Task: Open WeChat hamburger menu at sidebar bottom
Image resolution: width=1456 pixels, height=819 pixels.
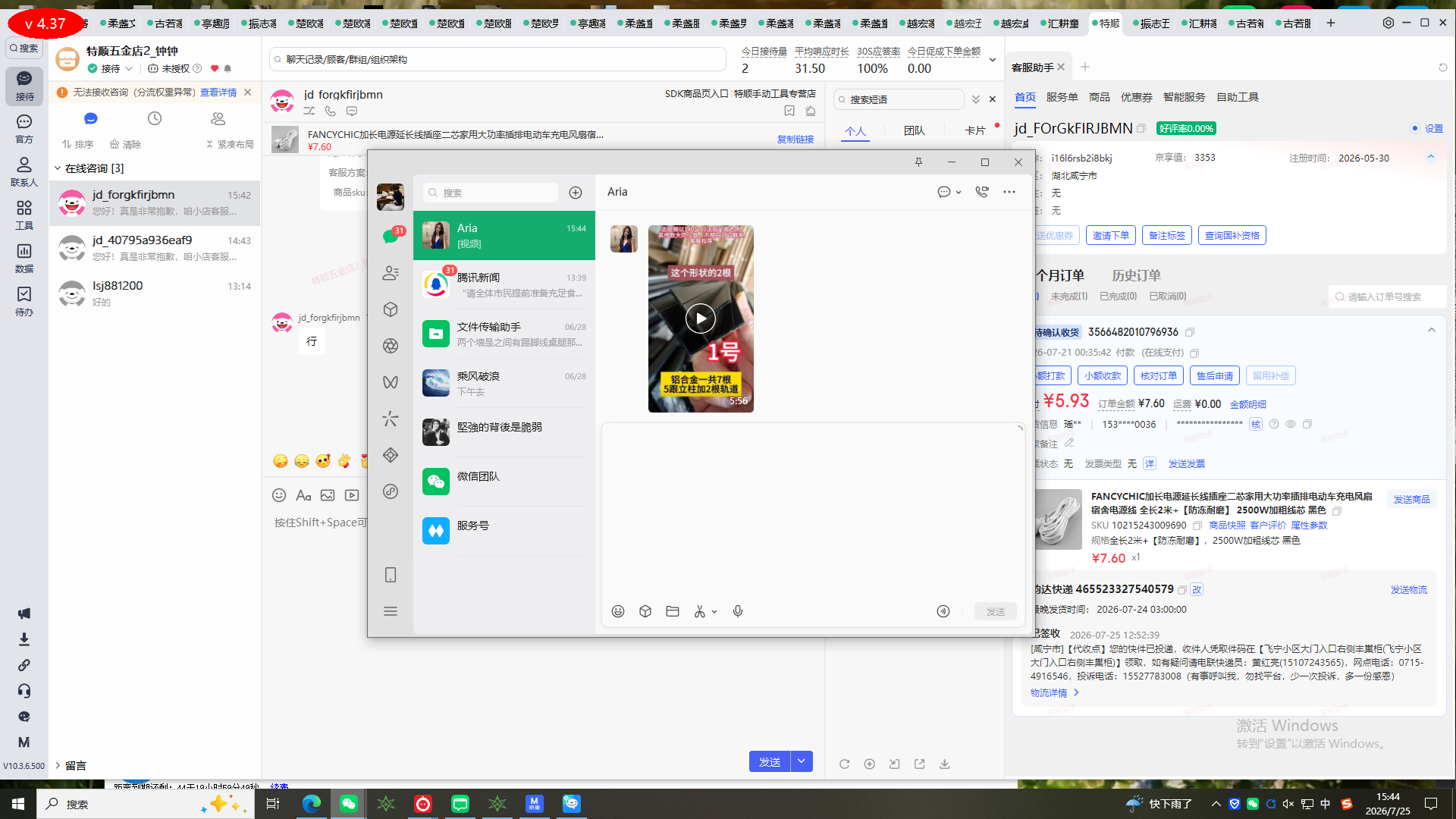Action: pyautogui.click(x=391, y=611)
